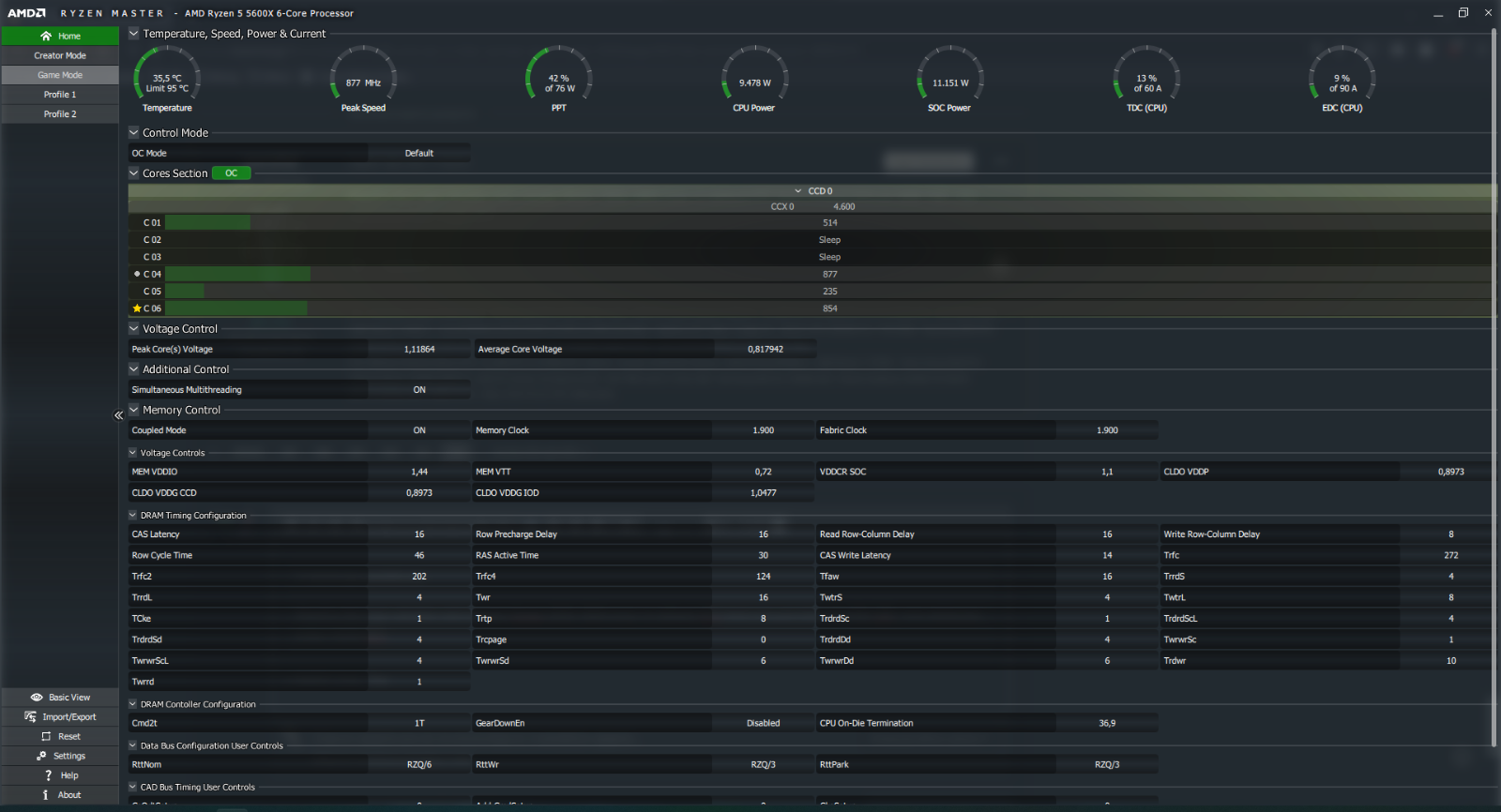The image size is (1501, 812).
Task: Toggle Coupled Mode ON value
Action: (419, 430)
